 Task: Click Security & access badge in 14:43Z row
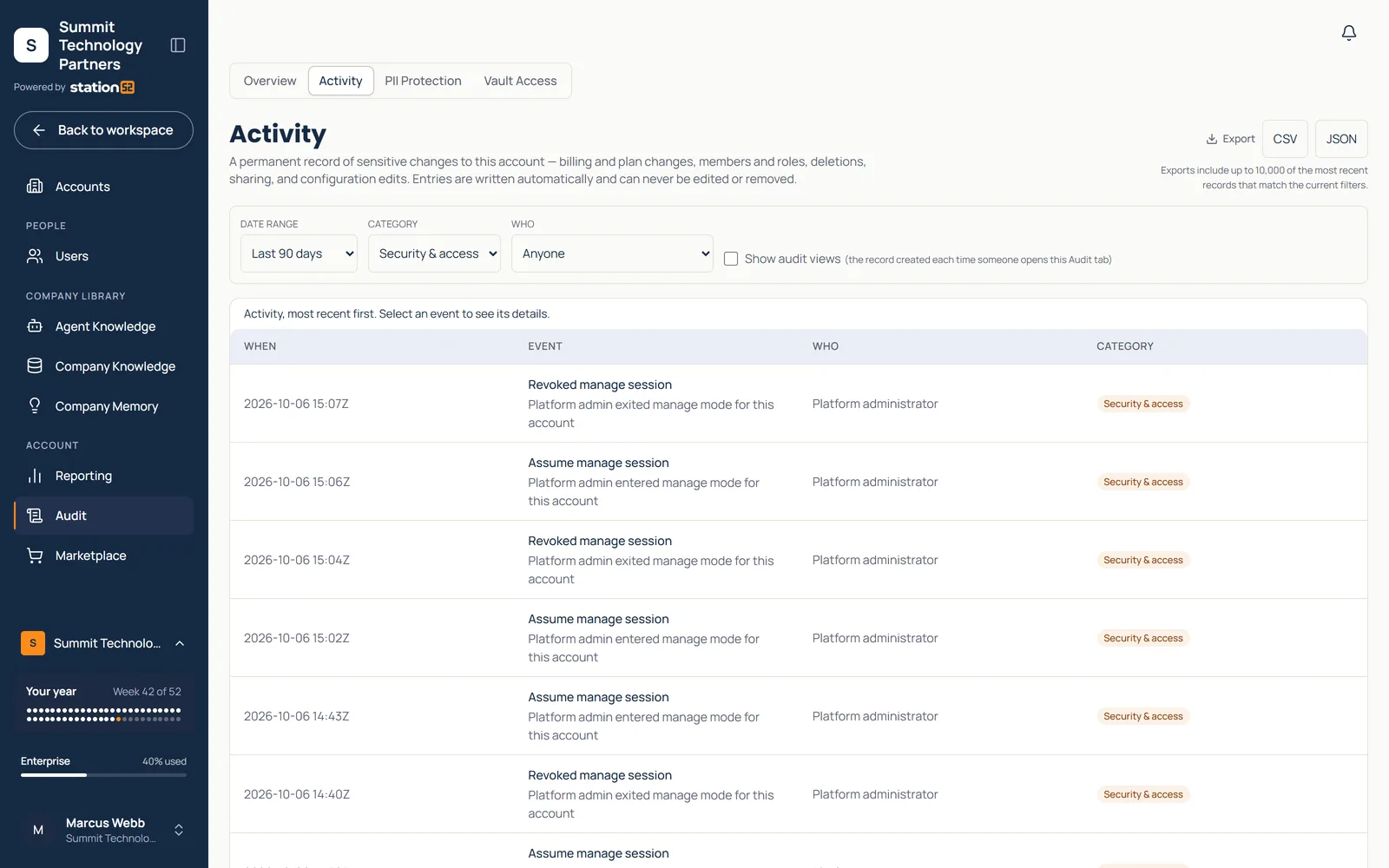pyautogui.click(x=1142, y=716)
